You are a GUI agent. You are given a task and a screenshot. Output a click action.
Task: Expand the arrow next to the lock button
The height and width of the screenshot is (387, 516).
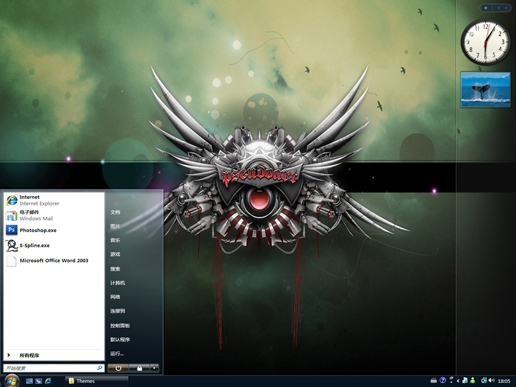pyautogui.click(x=154, y=368)
